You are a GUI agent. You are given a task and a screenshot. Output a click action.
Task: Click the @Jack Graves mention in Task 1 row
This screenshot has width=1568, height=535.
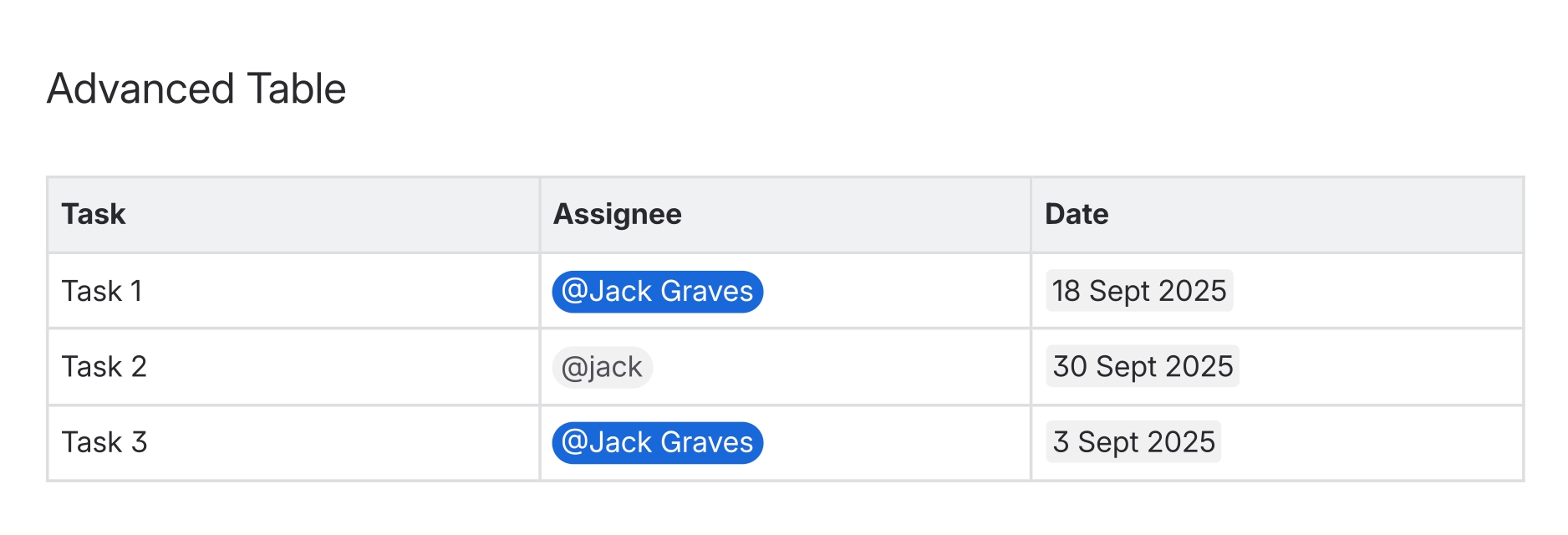coord(657,291)
